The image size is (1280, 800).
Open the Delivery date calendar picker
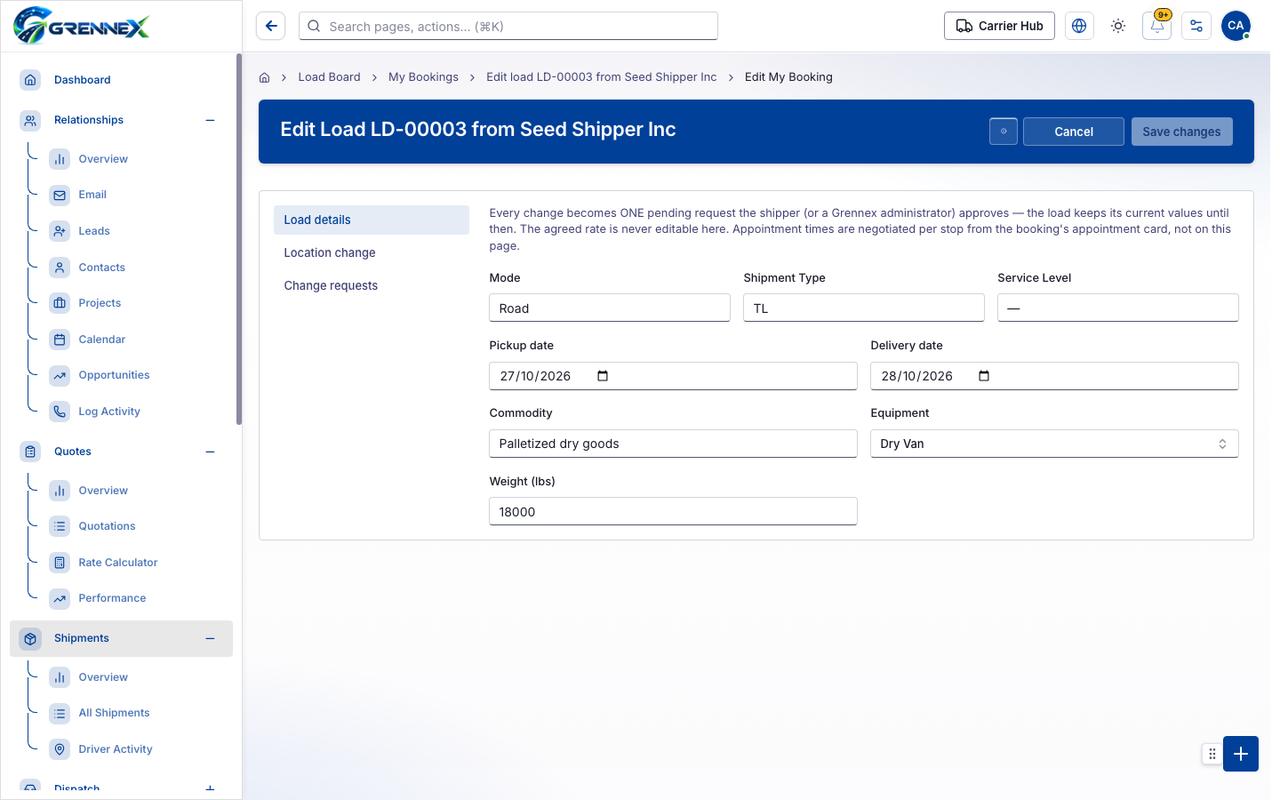(x=984, y=376)
